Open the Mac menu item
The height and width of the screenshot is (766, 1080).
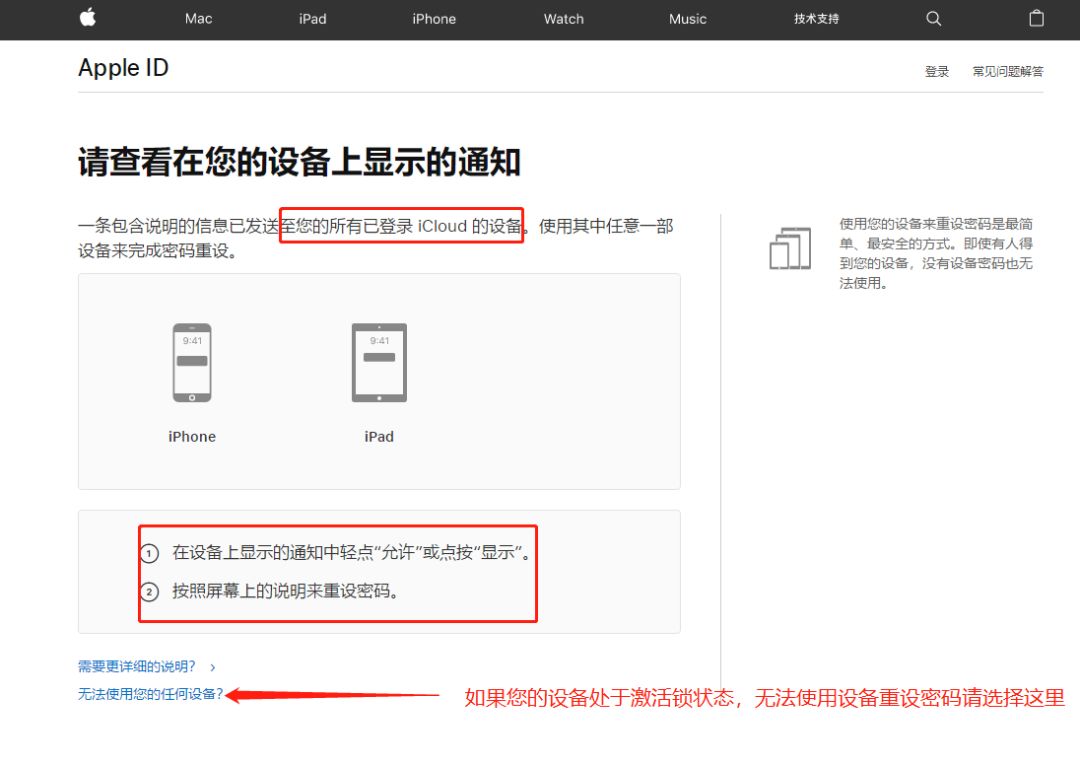(197, 18)
